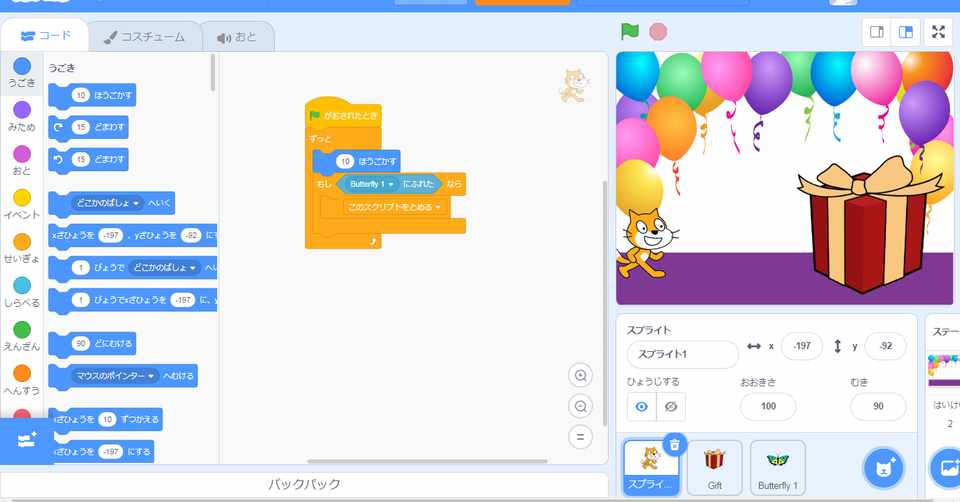Open the choose a sprite button
960x502 pixels.
coord(884,468)
